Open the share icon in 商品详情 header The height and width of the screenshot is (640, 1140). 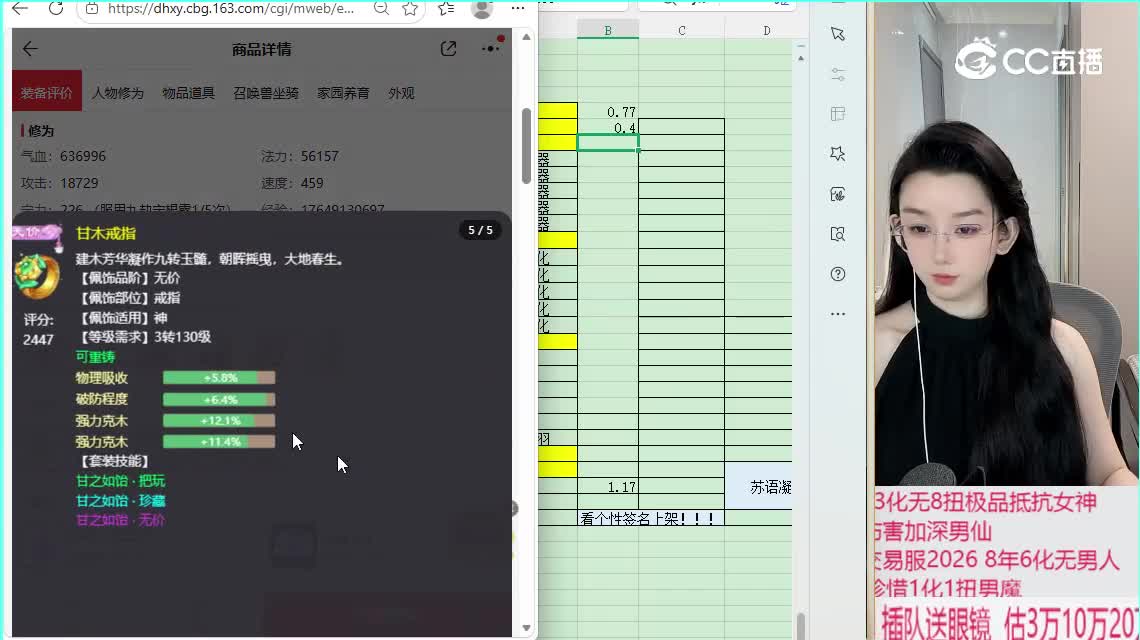[x=449, y=49]
